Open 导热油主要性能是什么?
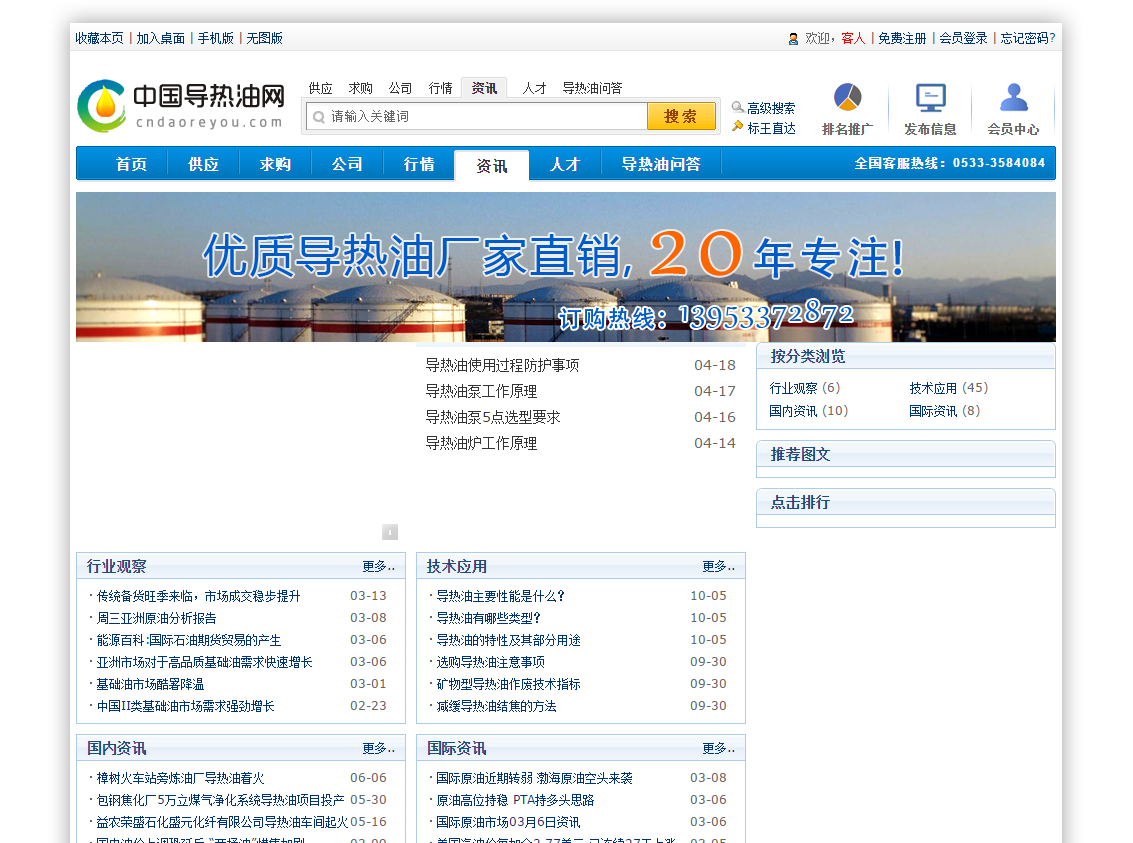This screenshot has width=1133, height=843. tap(500, 596)
